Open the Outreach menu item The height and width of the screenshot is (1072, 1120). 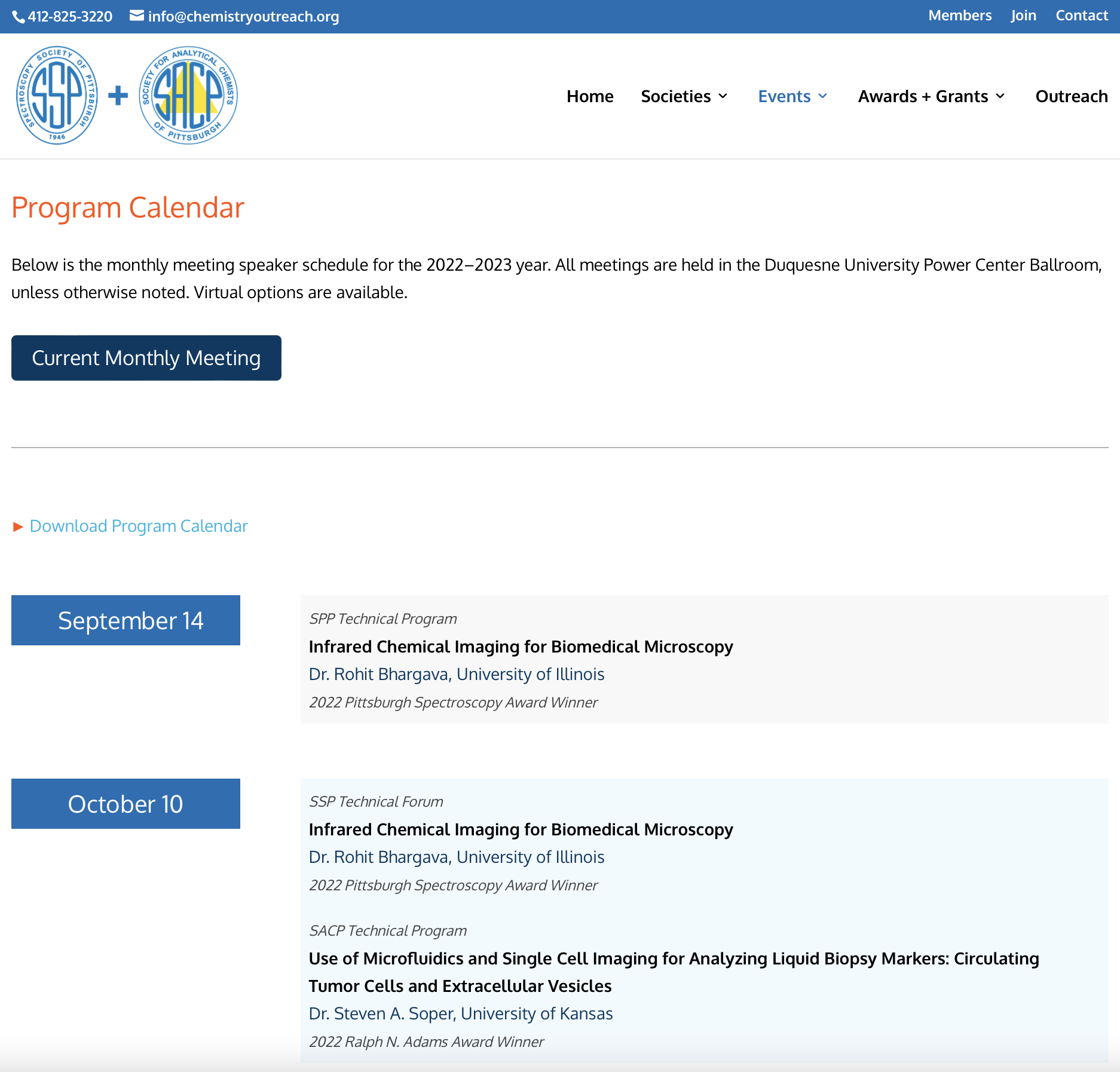point(1072,96)
